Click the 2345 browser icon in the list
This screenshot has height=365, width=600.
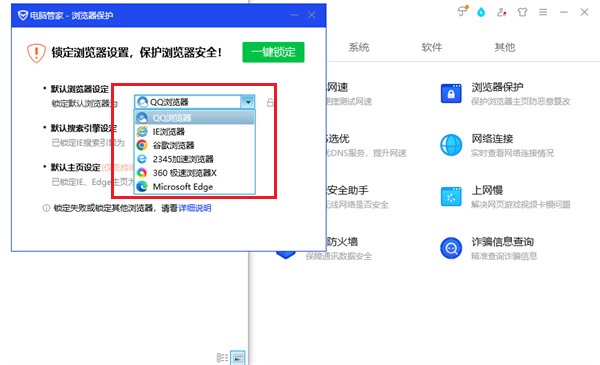(x=142, y=159)
